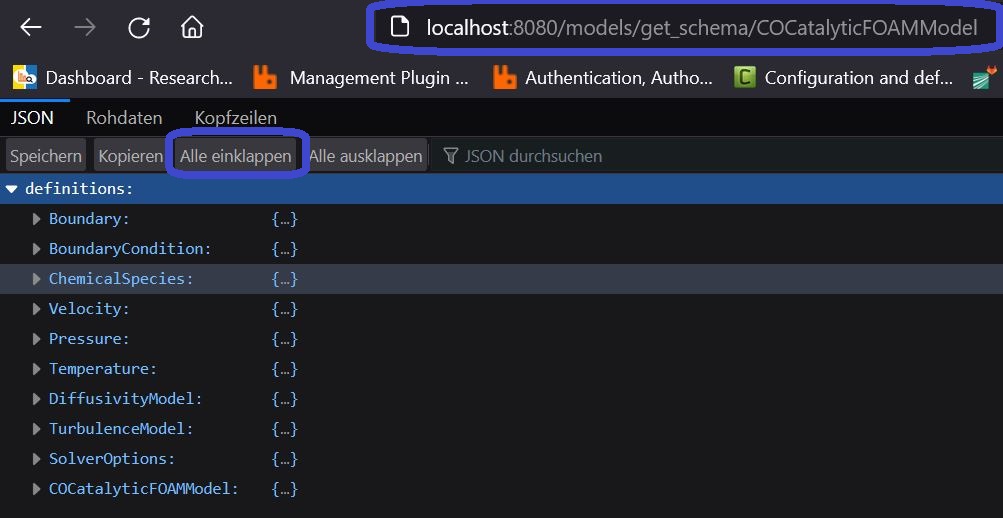The height and width of the screenshot is (518, 1003).
Task: Switch to the Rohdaten tab
Action: [x=124, y=118]
